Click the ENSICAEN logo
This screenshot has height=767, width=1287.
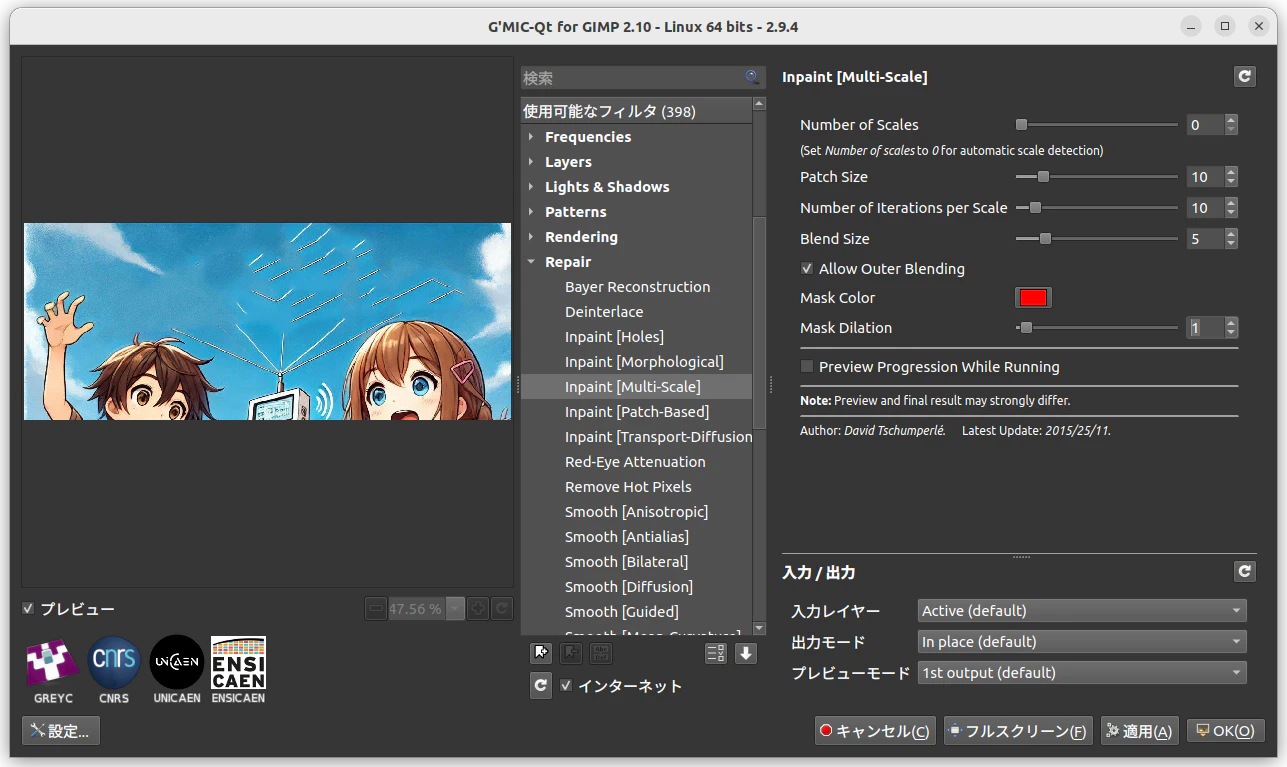238,670
